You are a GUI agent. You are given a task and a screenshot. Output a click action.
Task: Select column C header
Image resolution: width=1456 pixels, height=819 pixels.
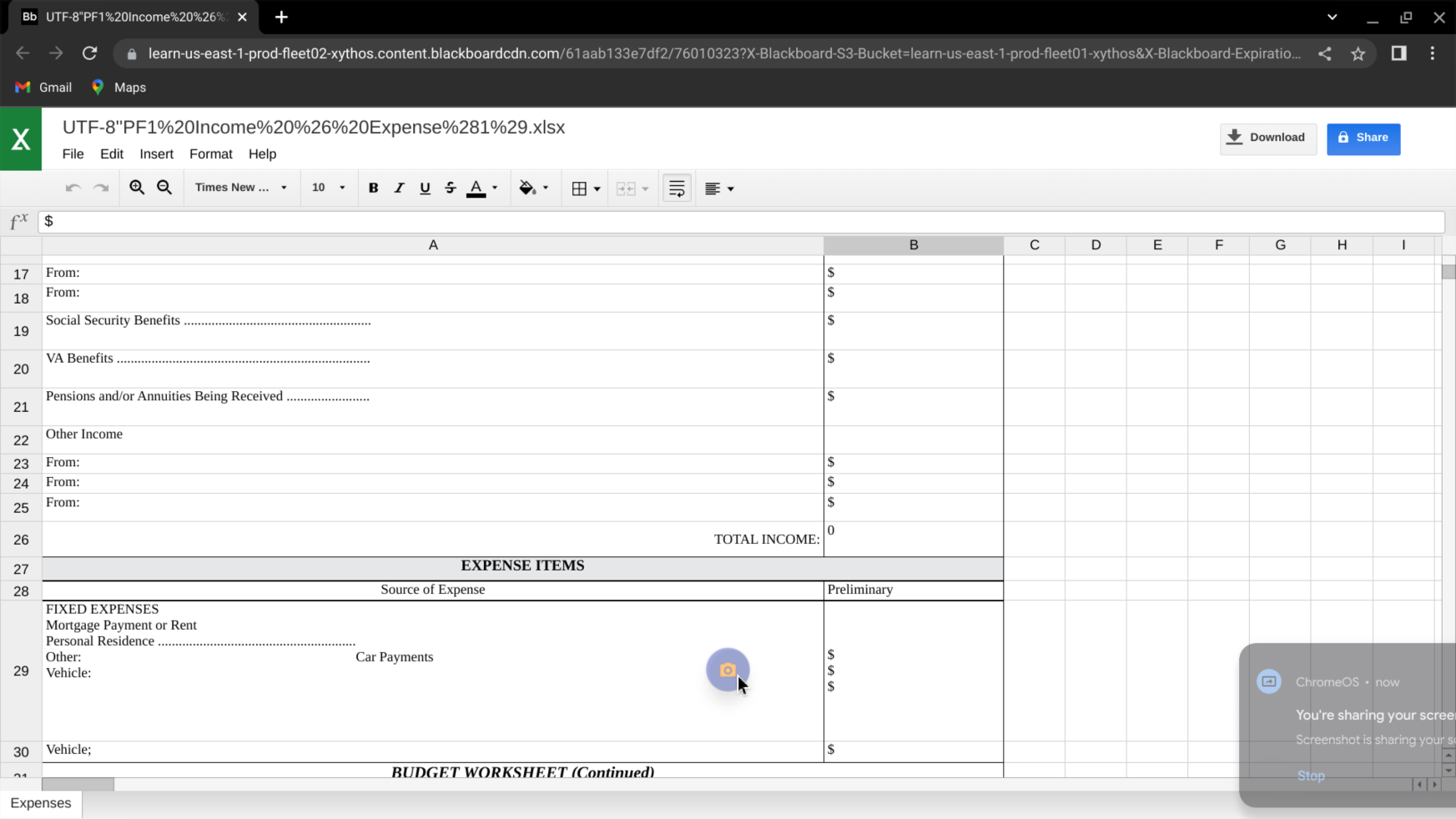(x=1035, y=245)
